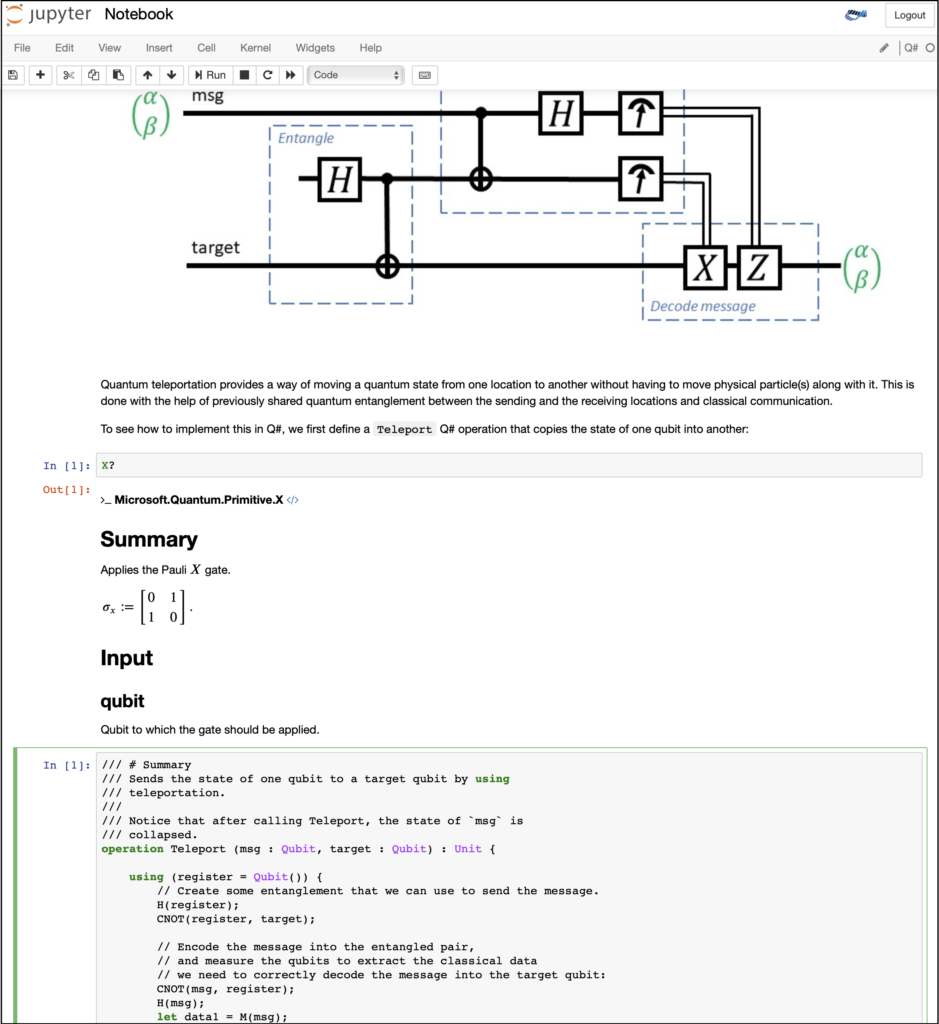
Task: Open the source link icon next to Microsoft.Quantum.Primitive.X
Action: pos(293,500)
